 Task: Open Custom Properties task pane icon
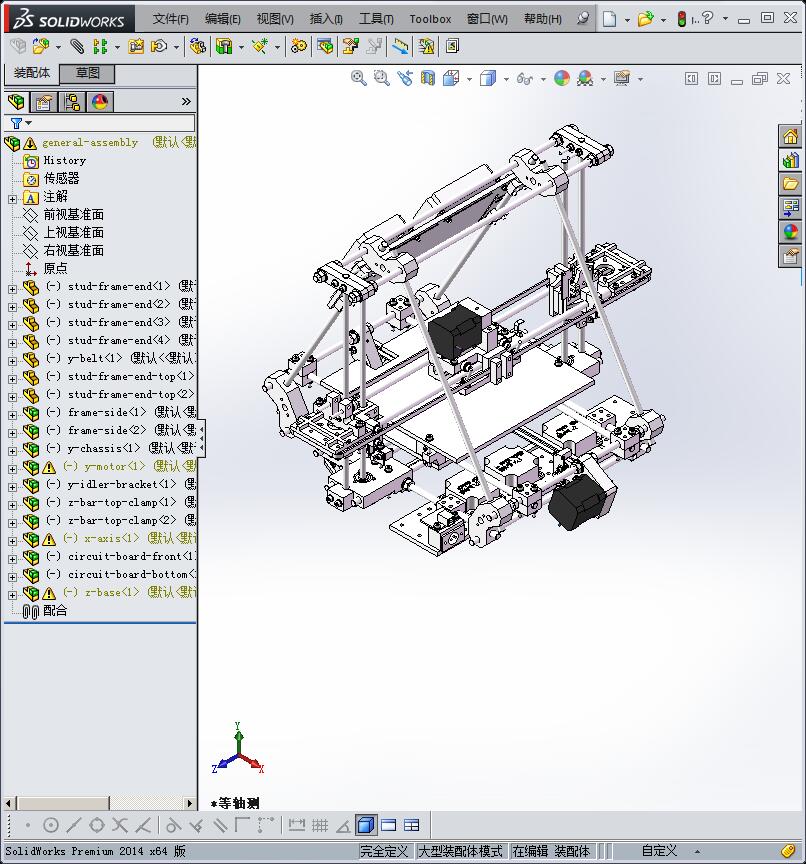[791, 256]
